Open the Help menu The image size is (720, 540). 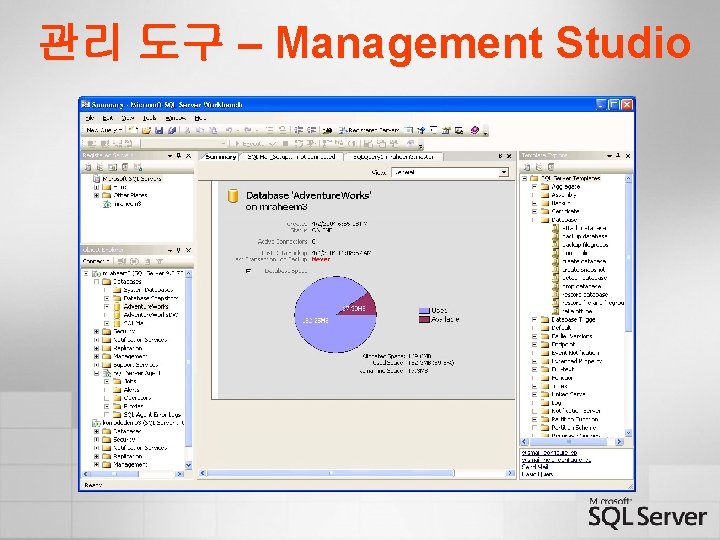tap(200, 118)
